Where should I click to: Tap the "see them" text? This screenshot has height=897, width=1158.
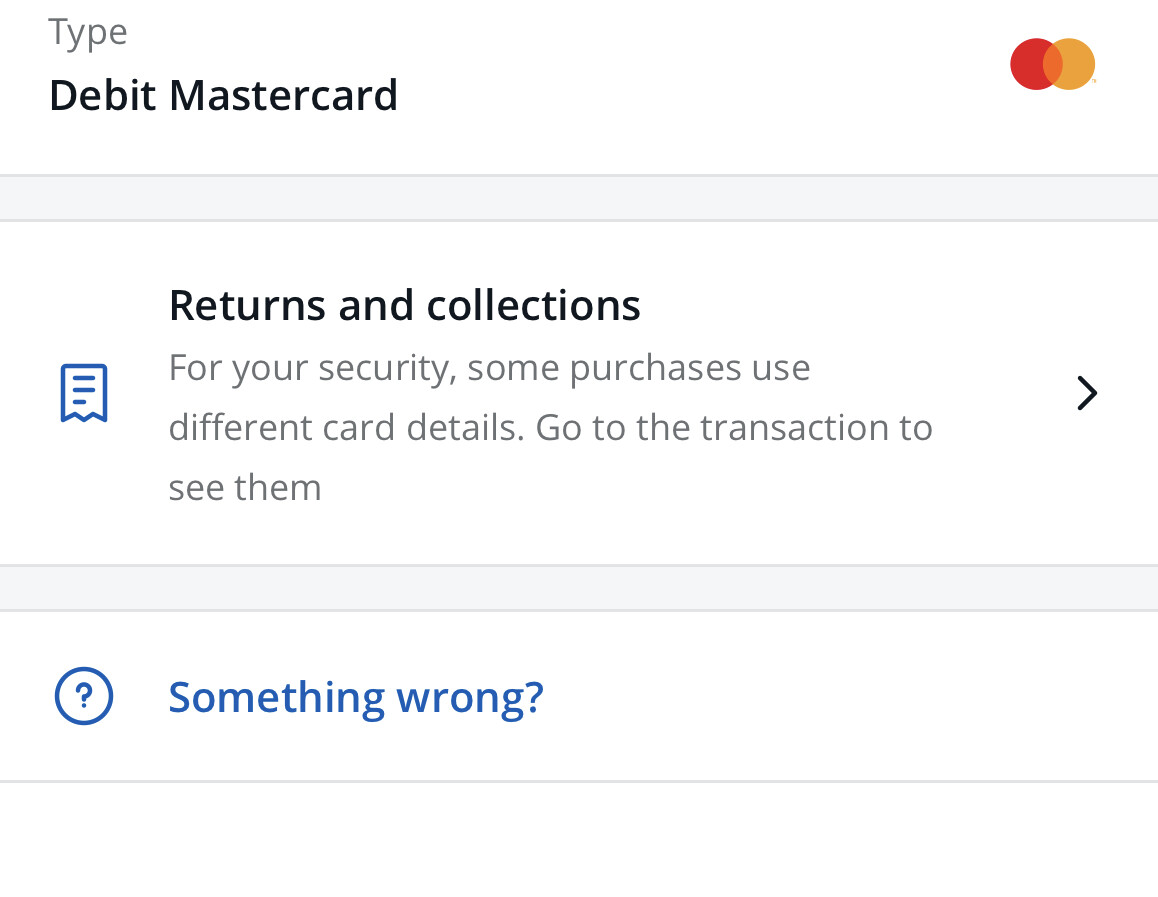pyautogui.click(x=245, y=488)
